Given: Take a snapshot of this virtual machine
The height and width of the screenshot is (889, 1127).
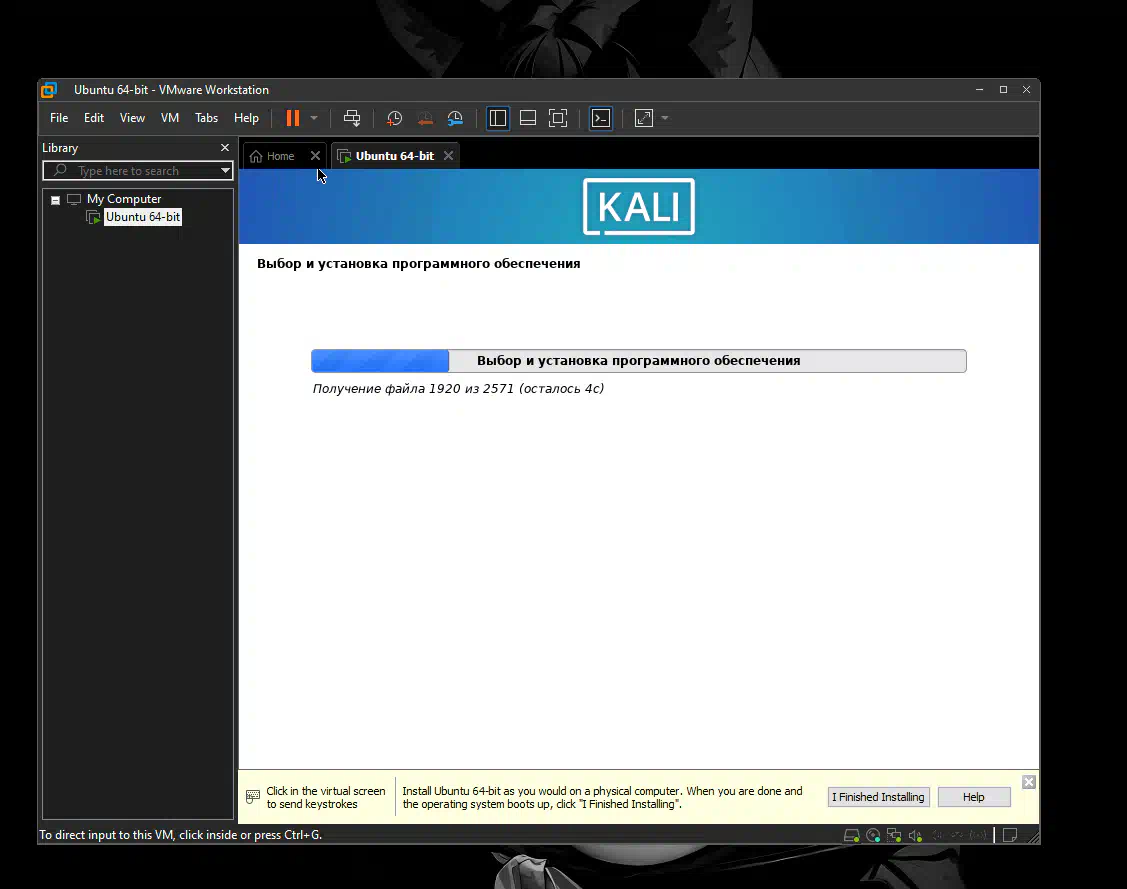Looking at the screenshot, I should coord(394,119).
